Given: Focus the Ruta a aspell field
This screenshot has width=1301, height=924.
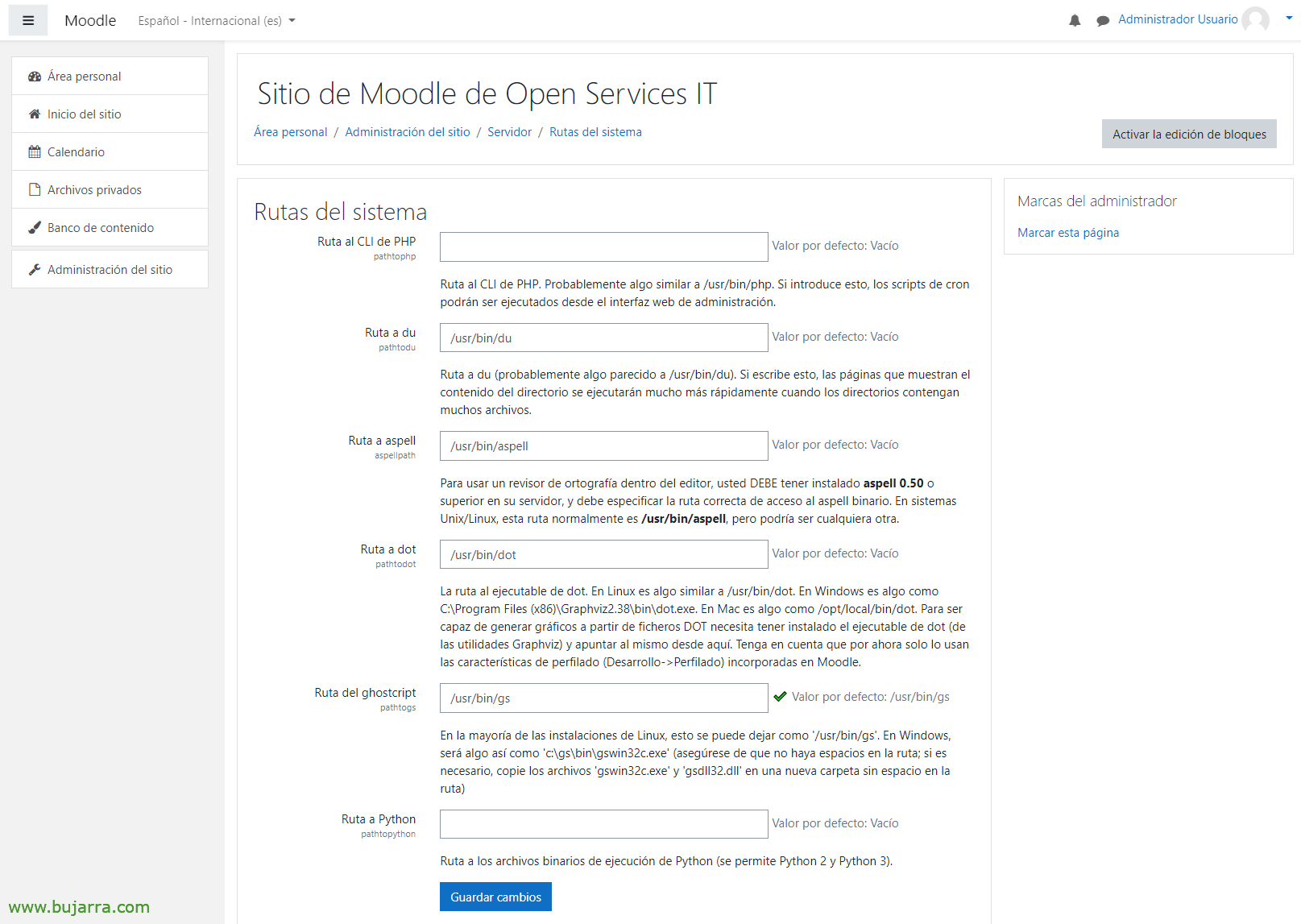Looking at the screenshot, I should coord(604,446).
